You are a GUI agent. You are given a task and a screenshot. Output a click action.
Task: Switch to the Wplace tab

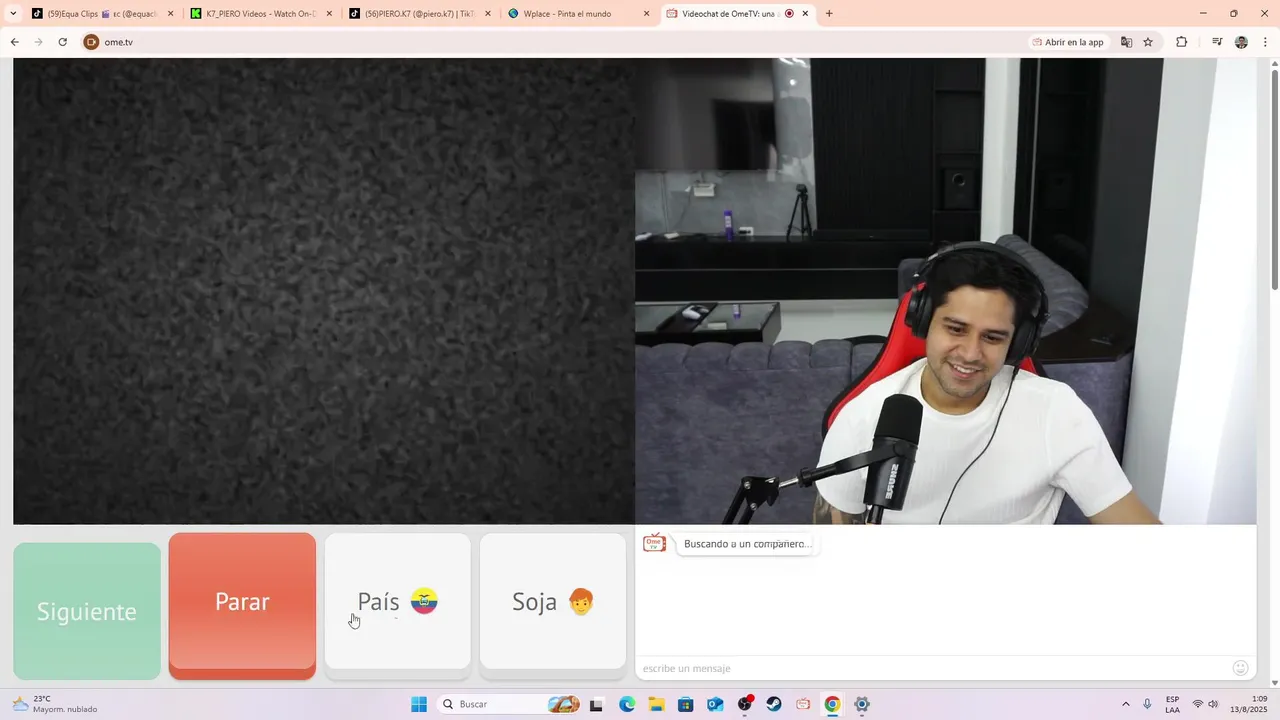[x=575, y=14]
